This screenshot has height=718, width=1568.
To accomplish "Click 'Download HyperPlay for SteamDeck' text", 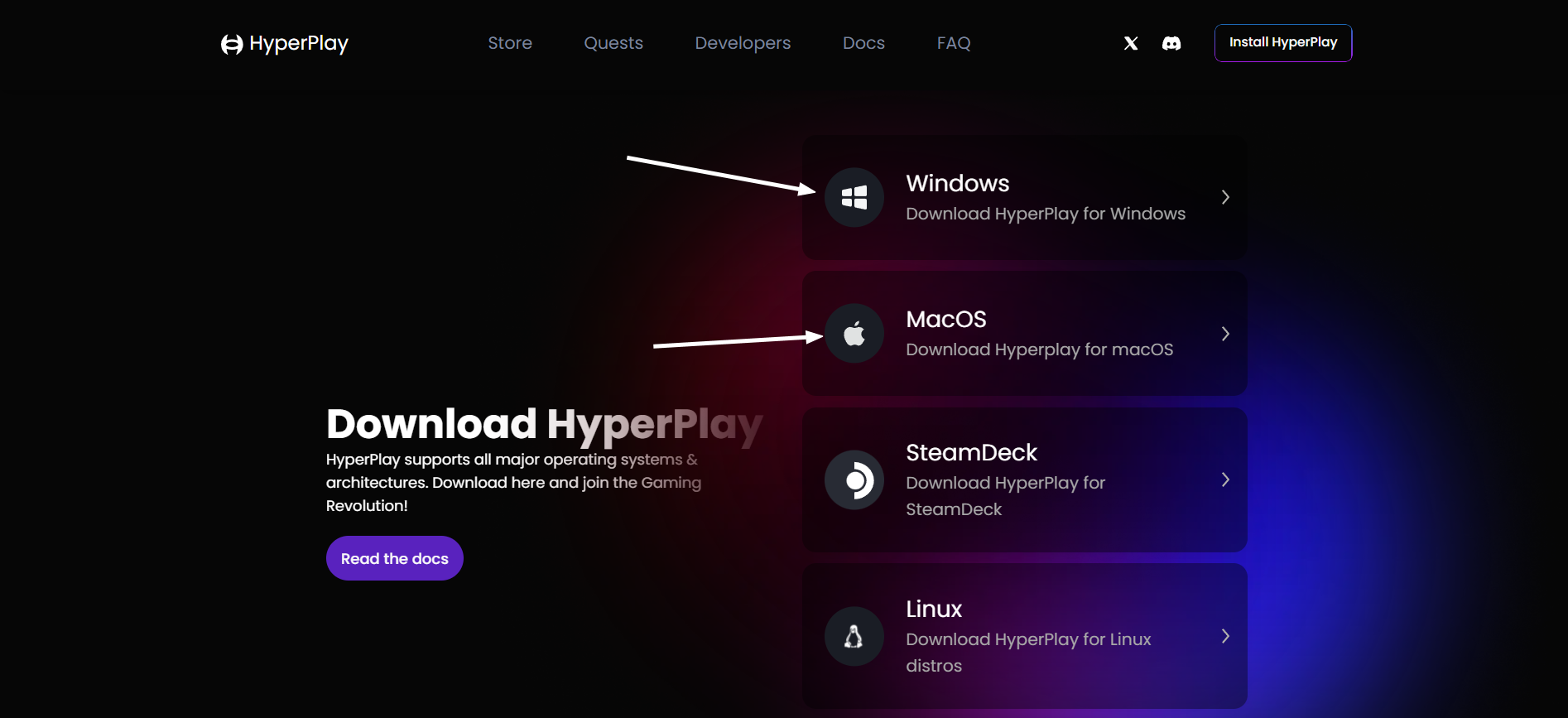I will tap(1005, 496).
